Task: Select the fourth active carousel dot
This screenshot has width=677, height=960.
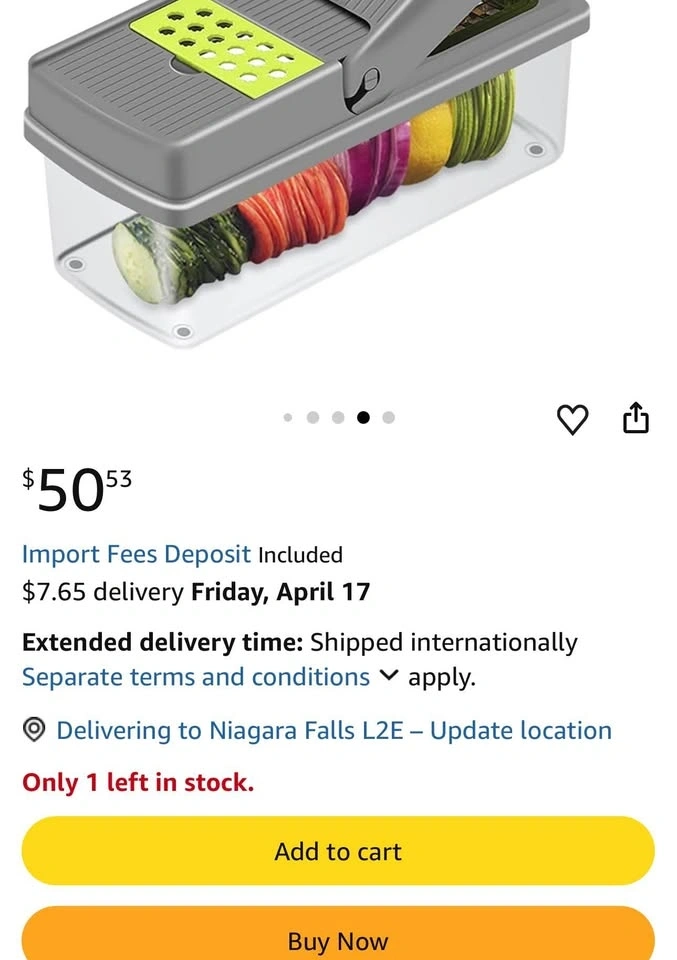Action: tap(363, 418)
